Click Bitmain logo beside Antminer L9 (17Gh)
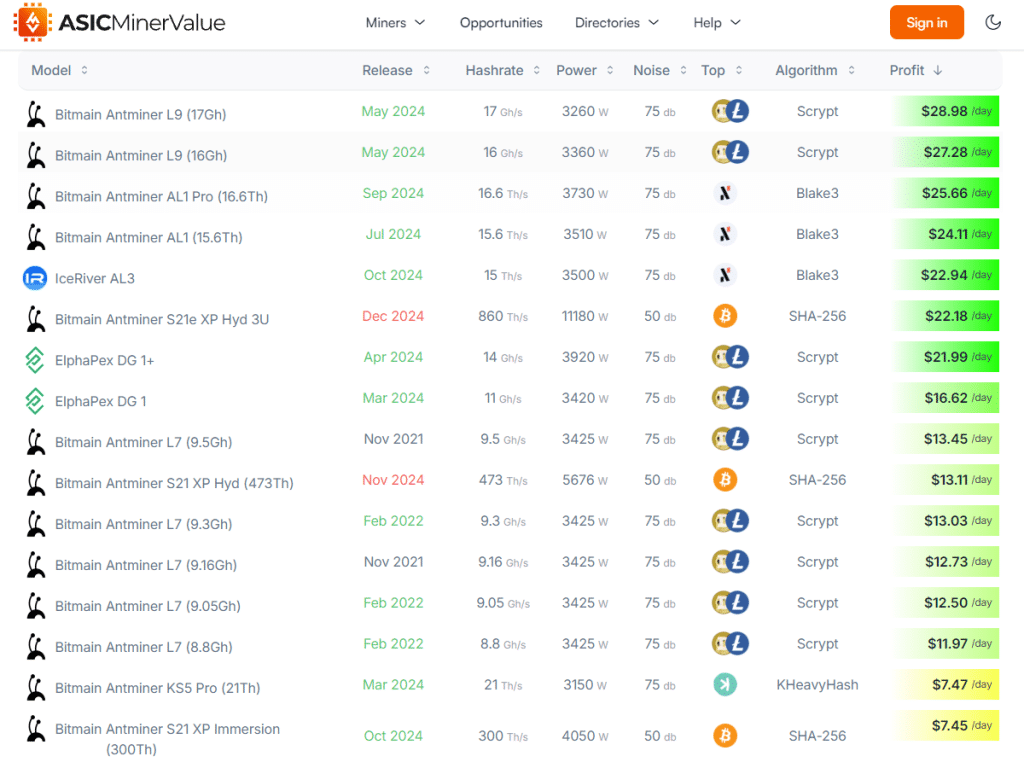Image resolution: width=1024 pixels, height=768 pixels. (x=36, y=114)
